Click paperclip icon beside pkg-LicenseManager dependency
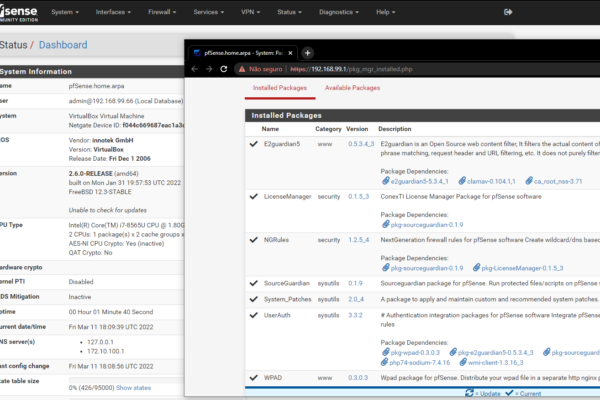600x400 pixels. [x=476, y=268]
